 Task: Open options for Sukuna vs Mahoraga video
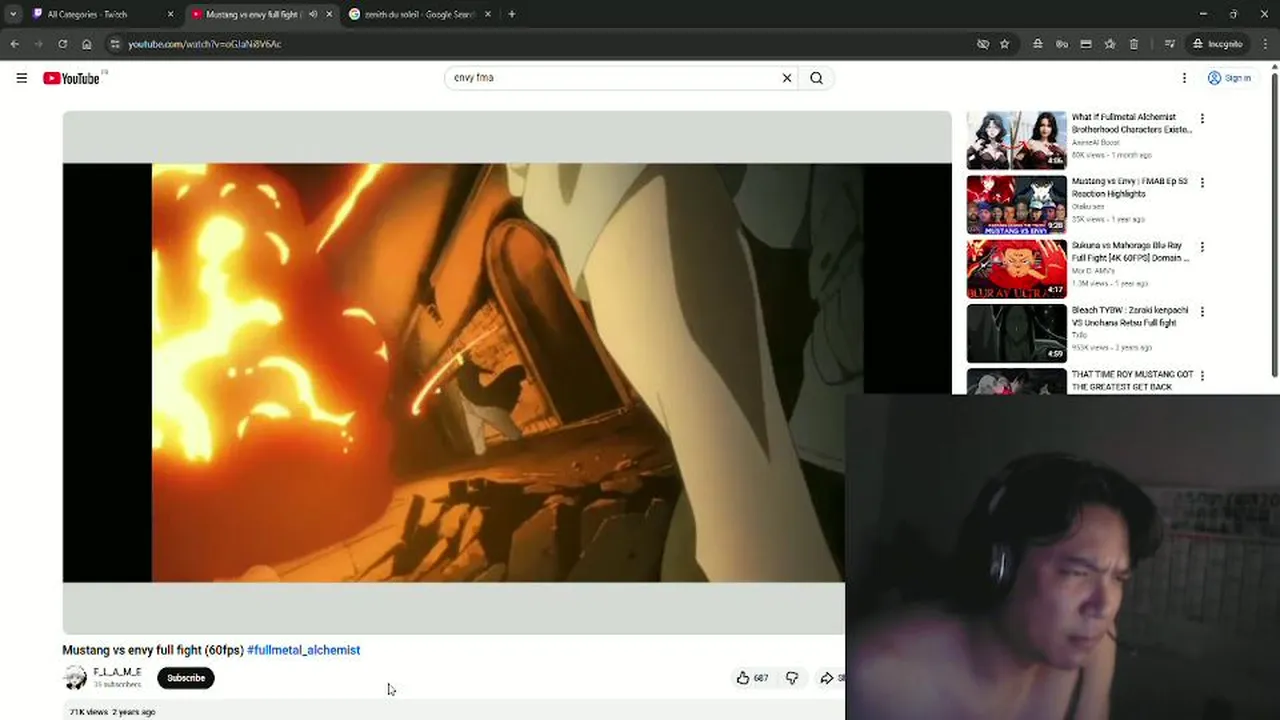1202,247
